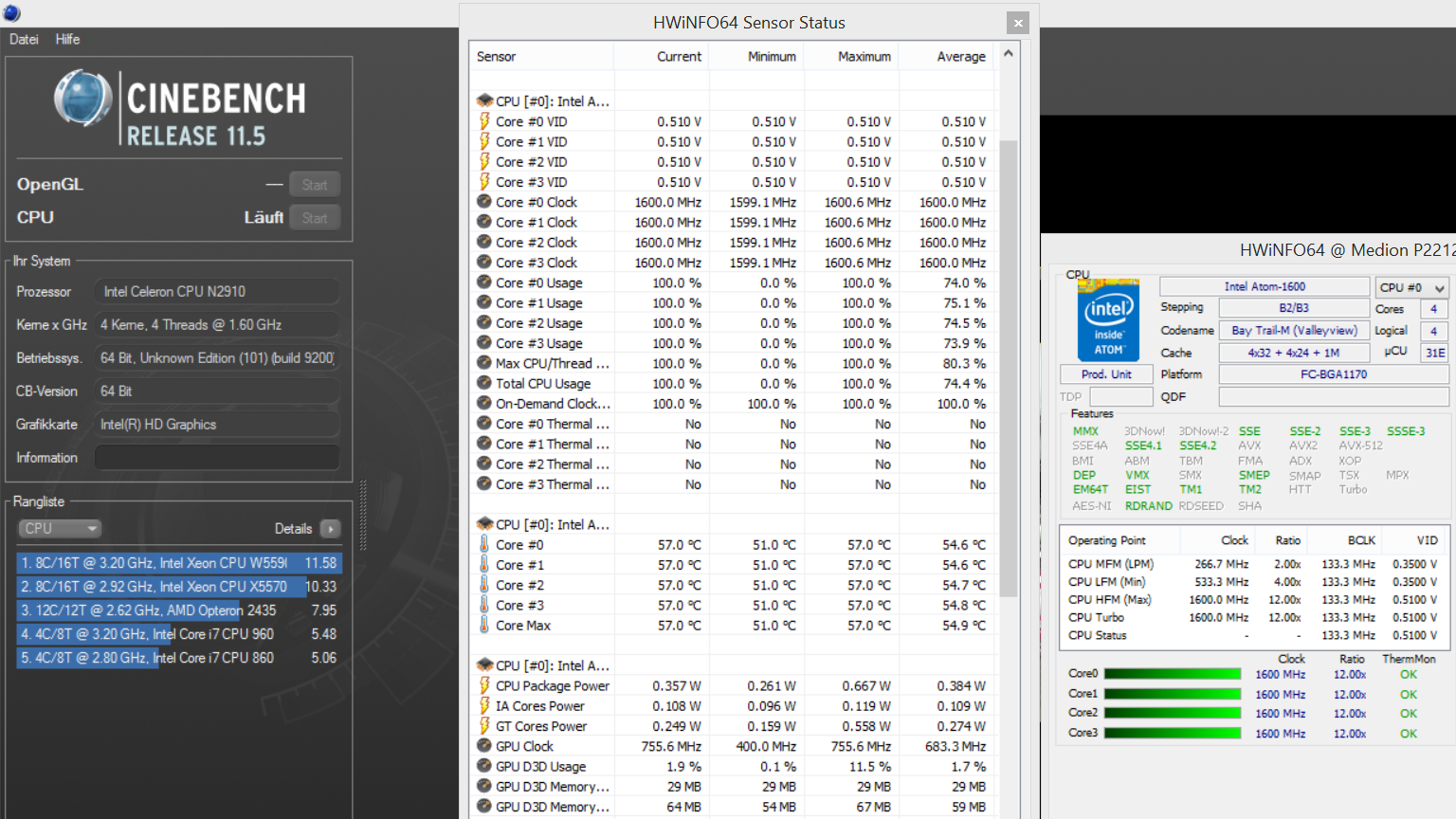Viewport: 1456px width, 819px height.
Task: Click the Core #0 Thermal sensor icon
Action: tap(484, 424)
